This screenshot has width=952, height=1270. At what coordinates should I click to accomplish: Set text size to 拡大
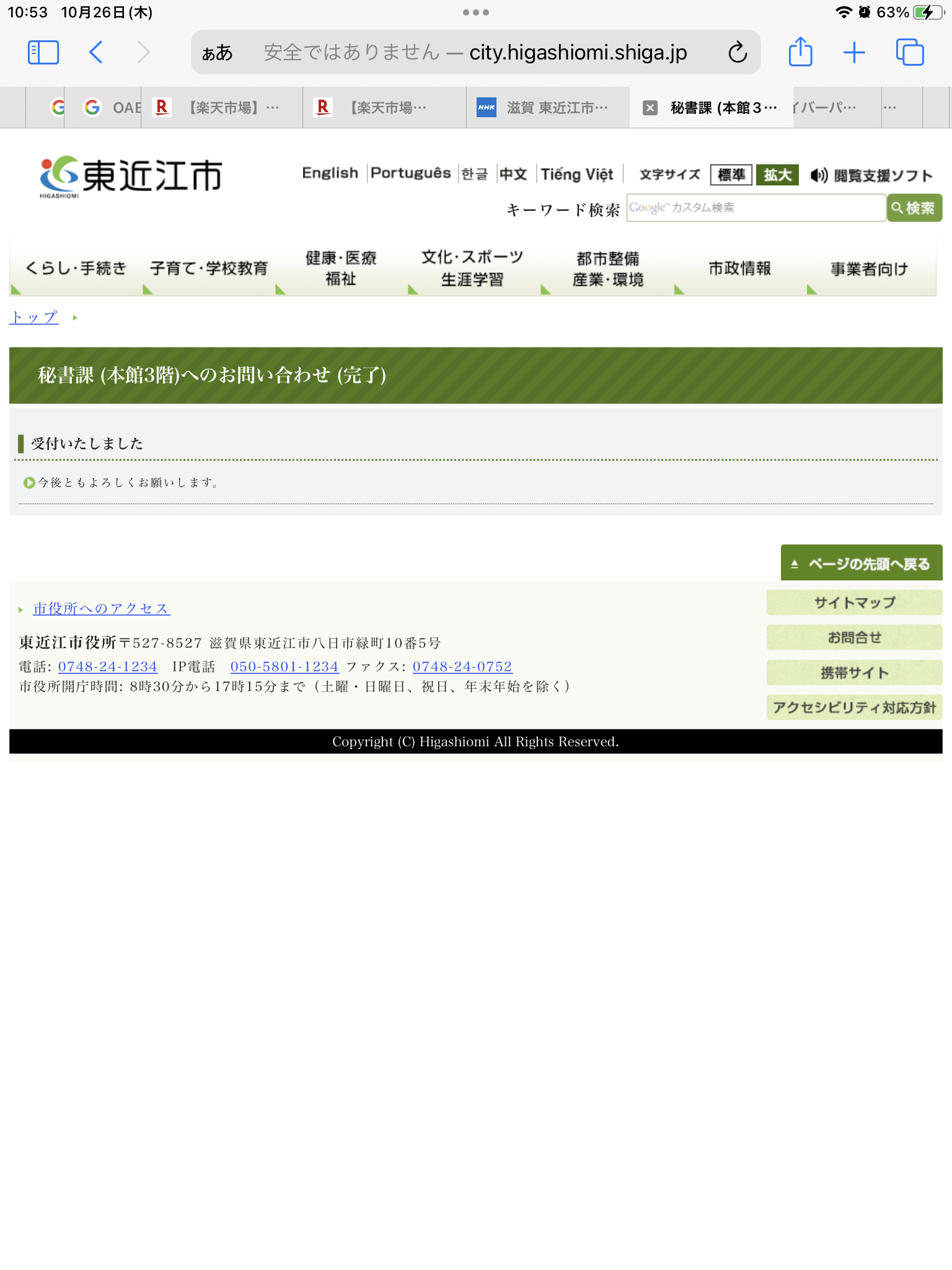pyautogui.click(x=777, y=175)
